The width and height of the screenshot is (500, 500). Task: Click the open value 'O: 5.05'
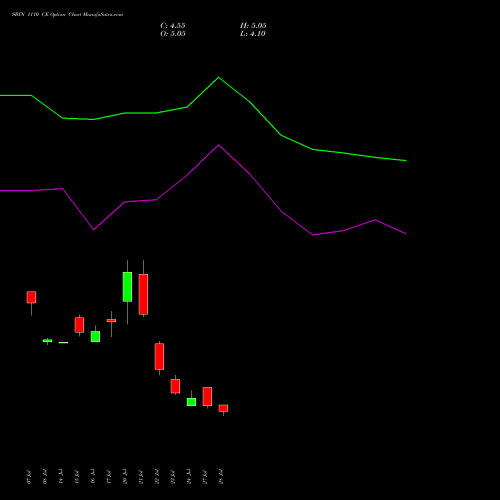pos(173,34)
